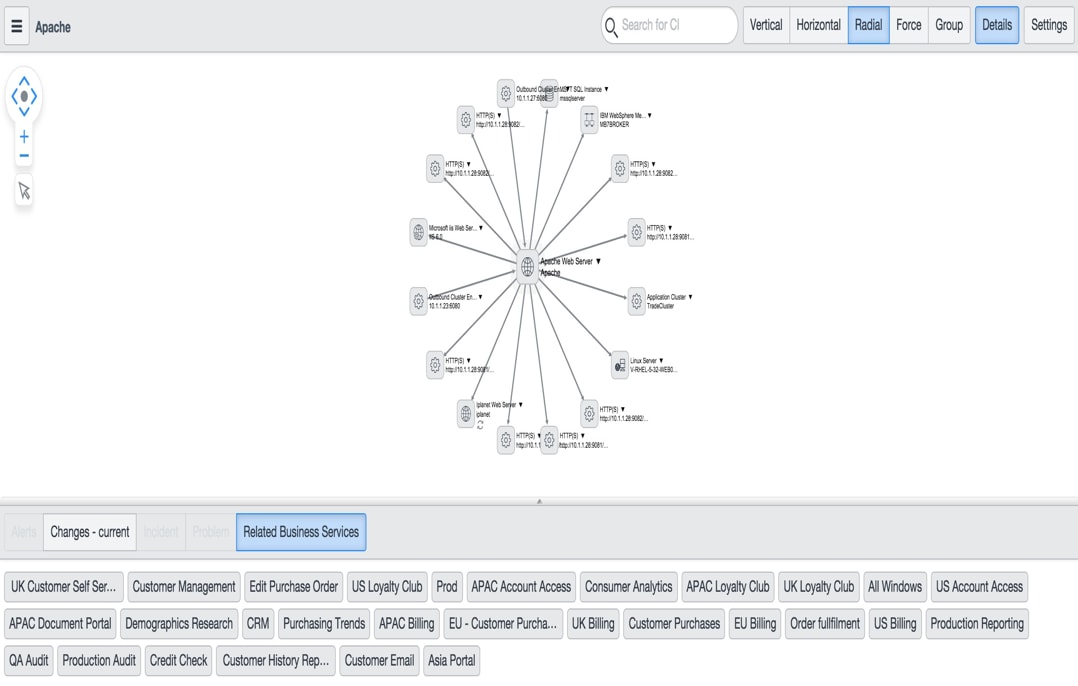Select Outbound Cluster 10.1.1.27 node icon
The height and width of the screenshot is (686, 1078).
pyautogui.click(x=505, y=93)
